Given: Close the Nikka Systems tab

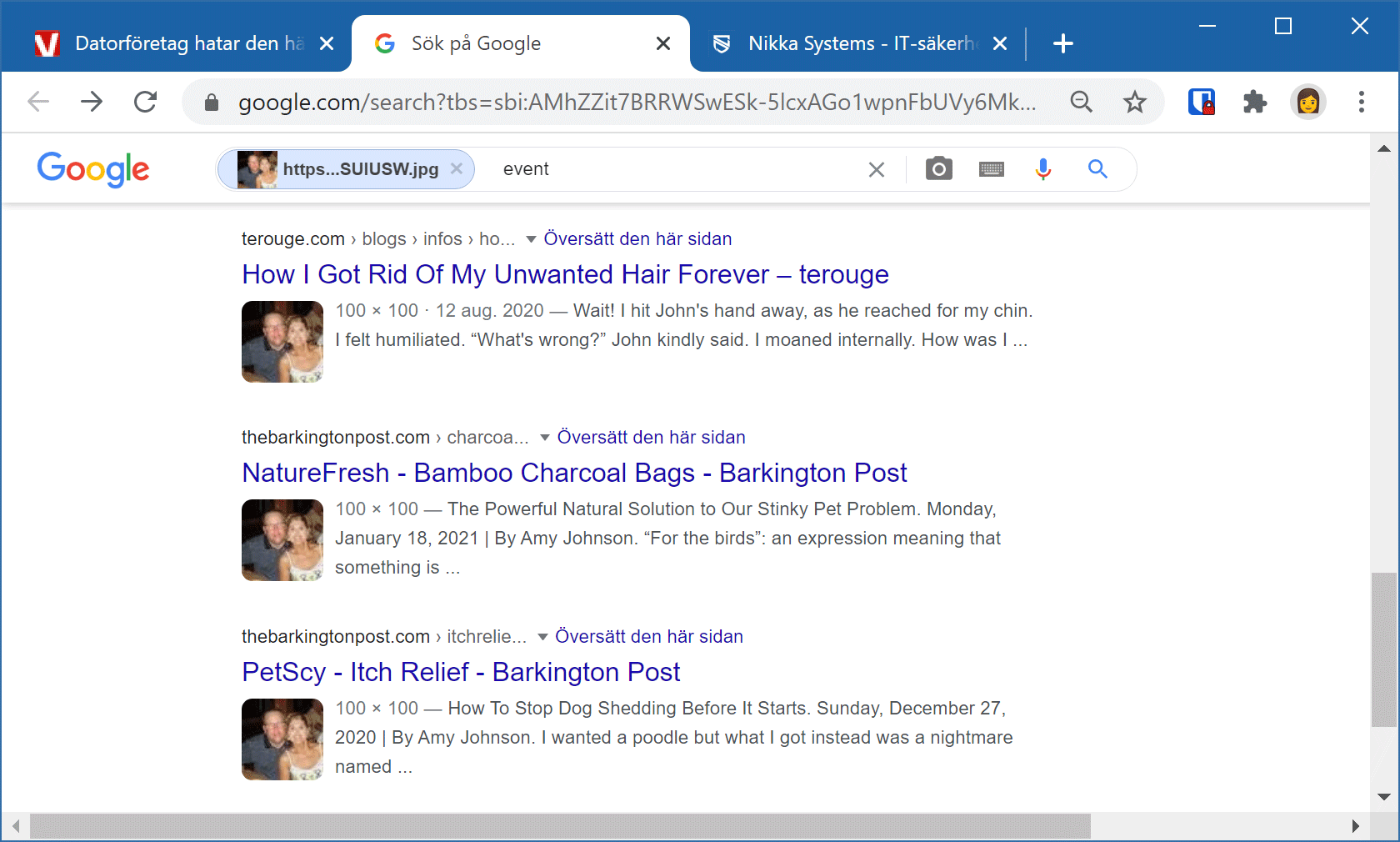Looking at the screenshot, I should coord(1001,43).
